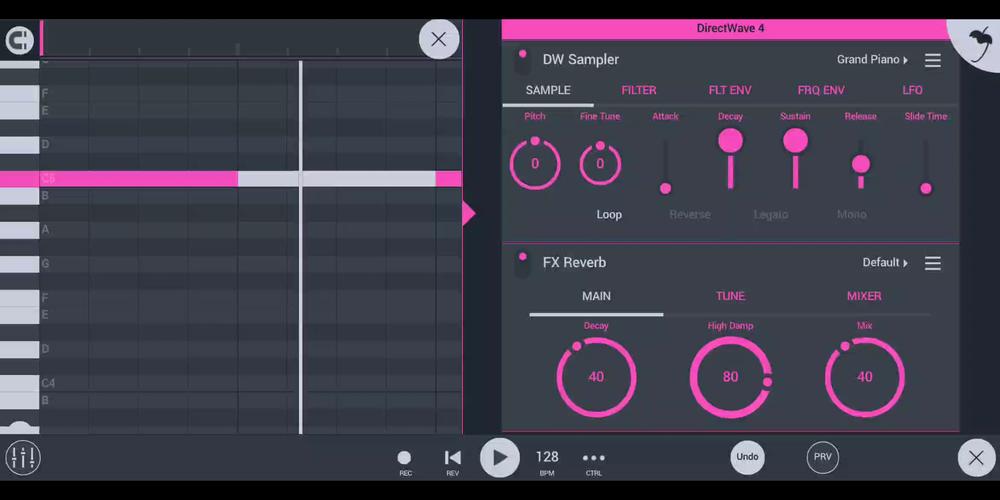The width and height of the screenshot is (1000, 500).
Task: Collapse the panel with the pink arrow
Action: pos(469,213)
